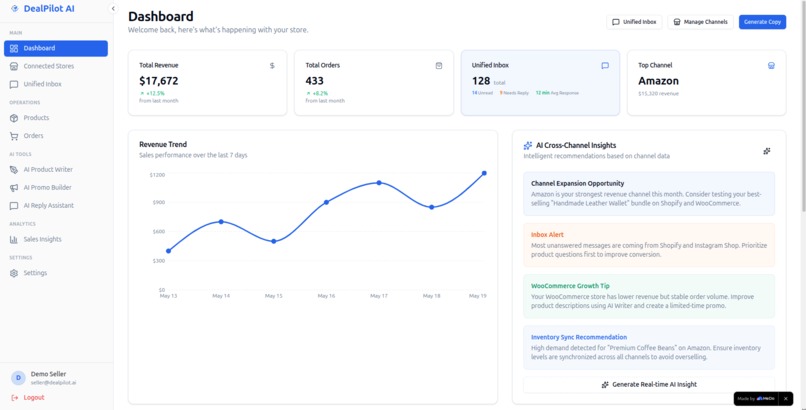
Task: Click the +8.2% orders change
Action: tap(317, 94)
